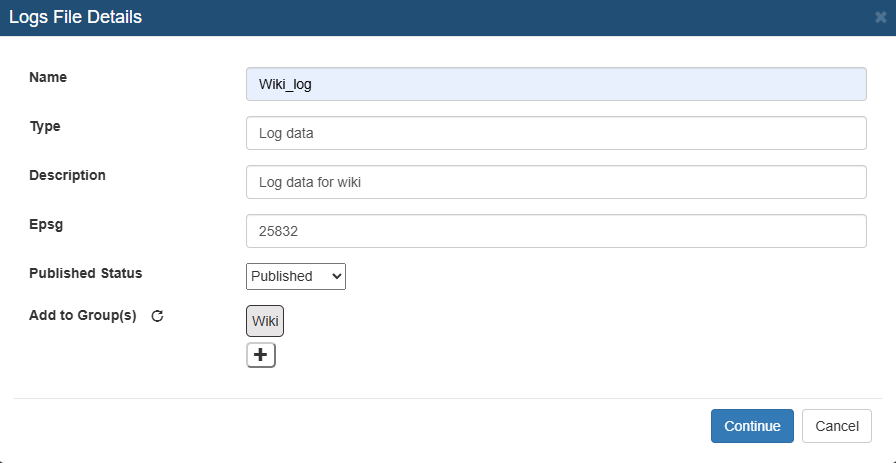Click the Add to Group(s) label text

[83, 316]
